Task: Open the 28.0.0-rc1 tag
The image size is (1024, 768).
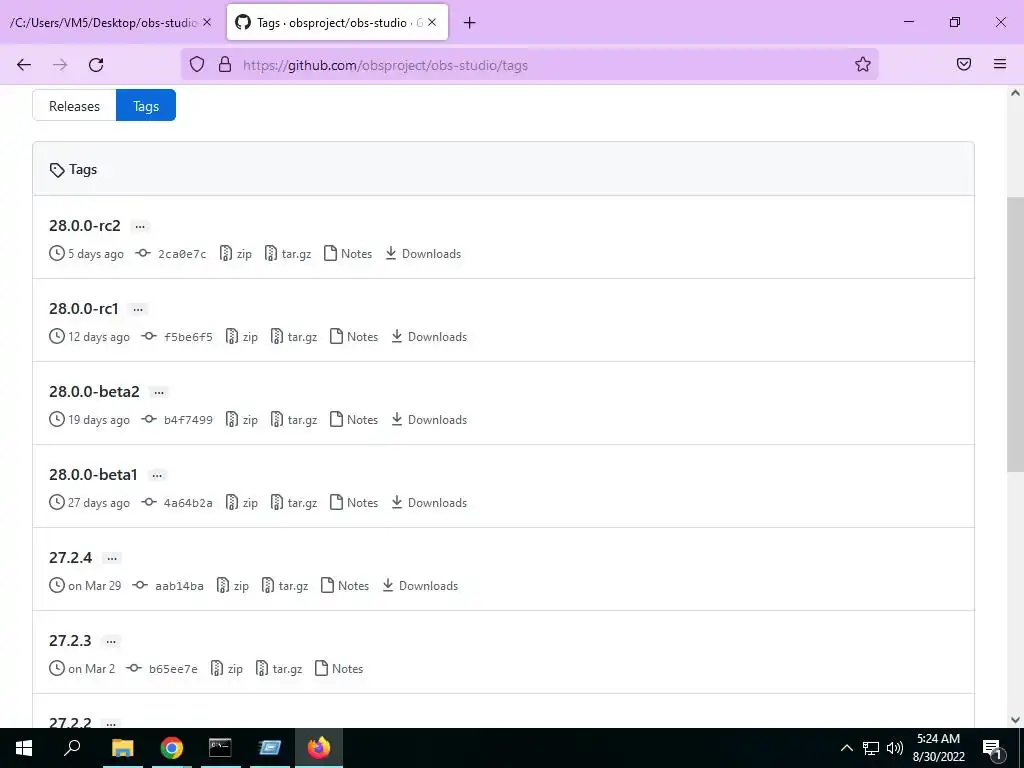Action: click(84, 308)
